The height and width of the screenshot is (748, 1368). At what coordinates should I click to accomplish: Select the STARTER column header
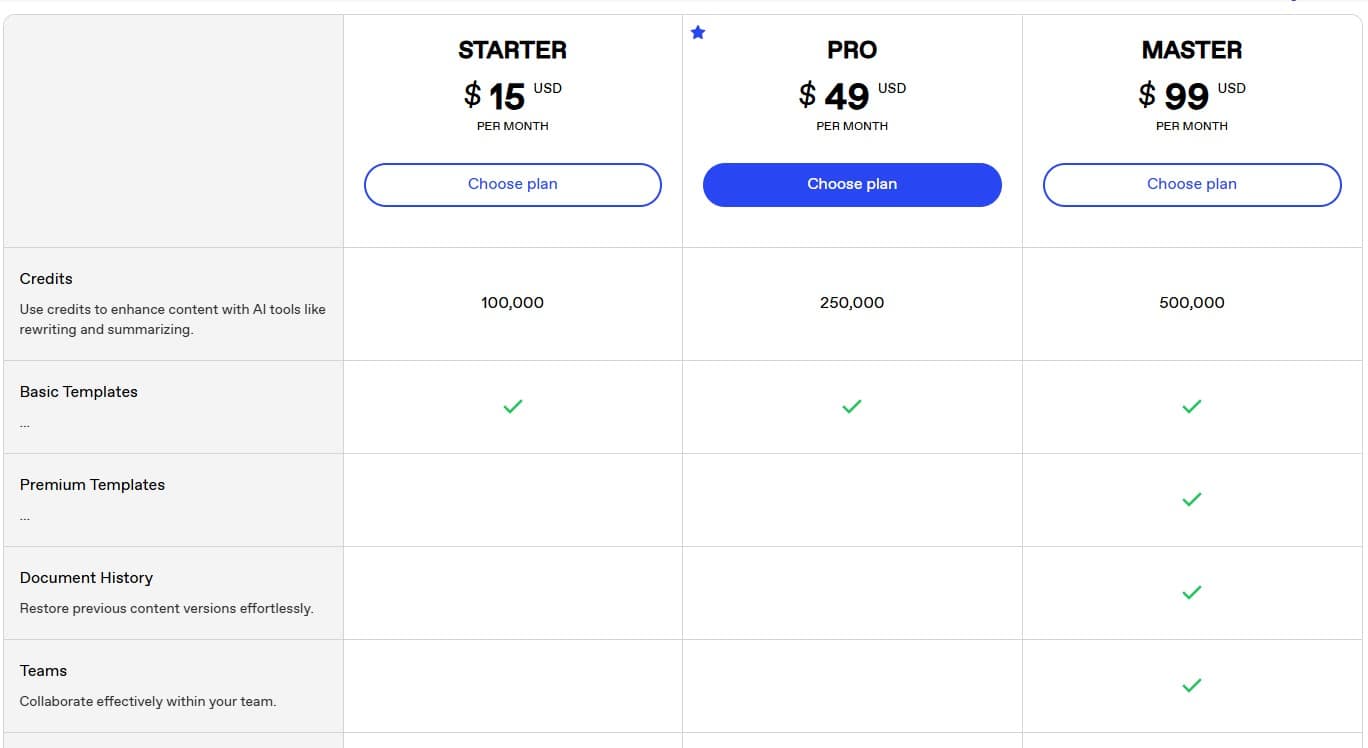tap(512, 49)
